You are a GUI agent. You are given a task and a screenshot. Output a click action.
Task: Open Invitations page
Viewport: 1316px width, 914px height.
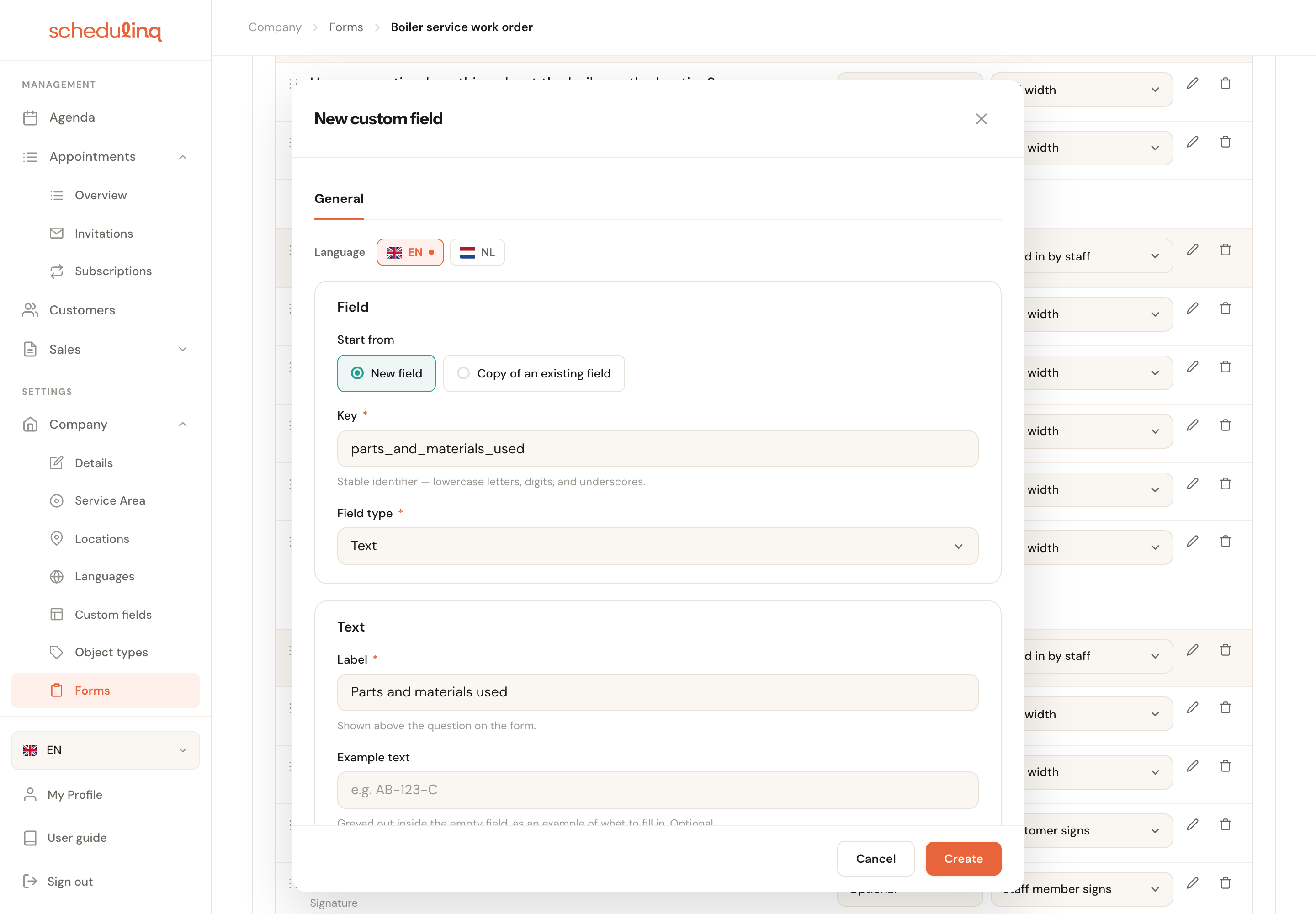[104, 234]
